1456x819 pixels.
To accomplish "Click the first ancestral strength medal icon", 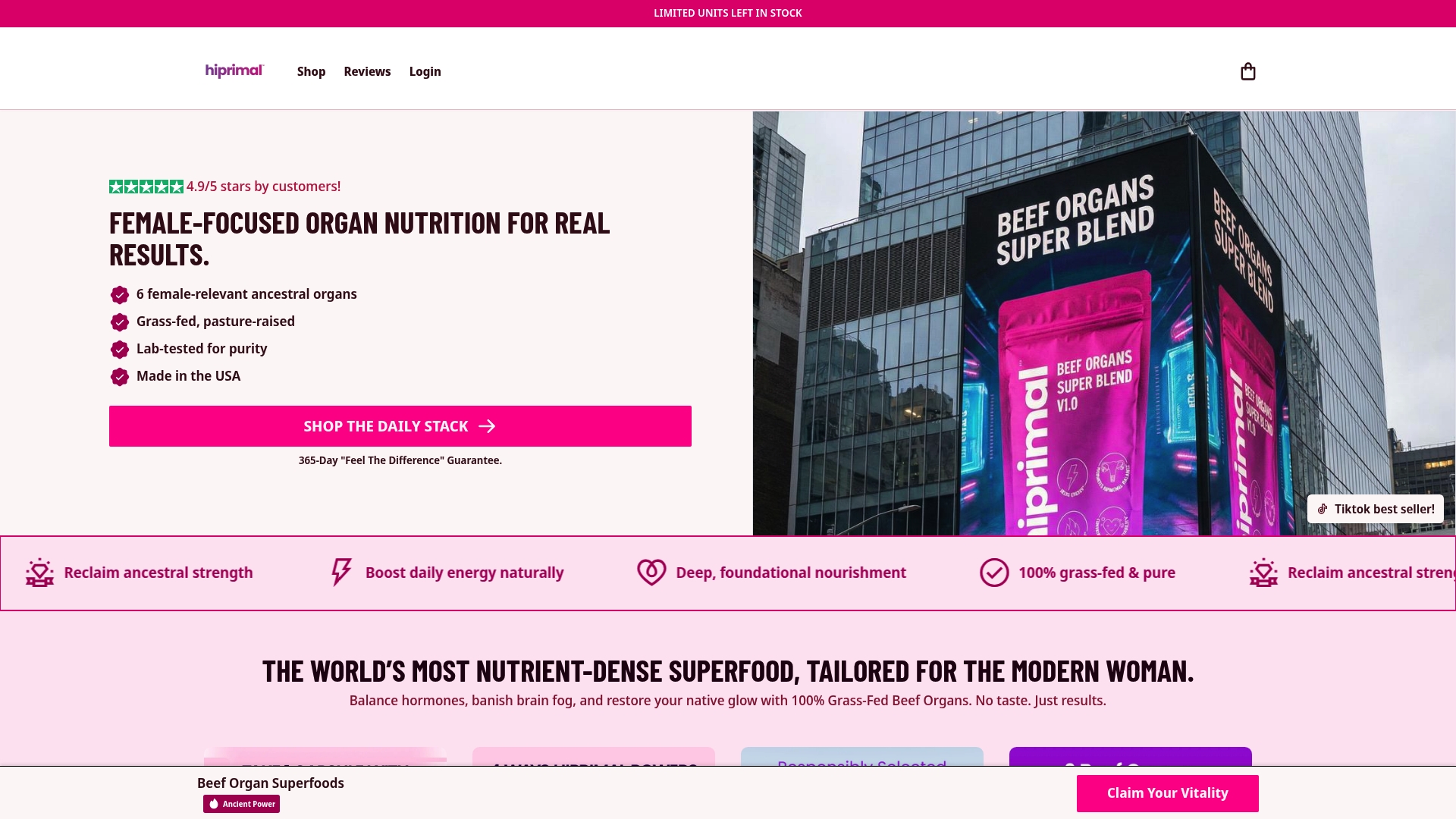I will coord(39,573).
